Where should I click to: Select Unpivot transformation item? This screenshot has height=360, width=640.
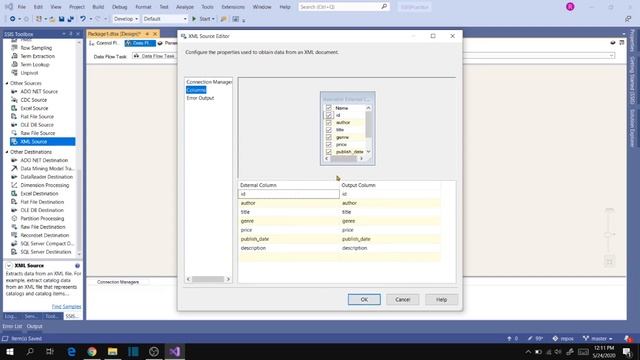pos(29,73)
